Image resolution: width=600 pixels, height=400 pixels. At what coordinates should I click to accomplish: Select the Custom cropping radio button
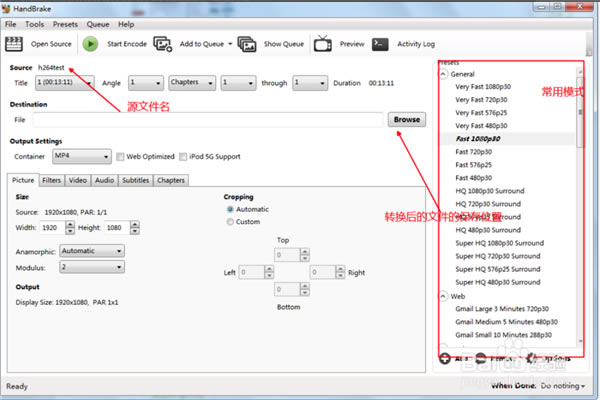pyautogui.click(x=231, y=222)
